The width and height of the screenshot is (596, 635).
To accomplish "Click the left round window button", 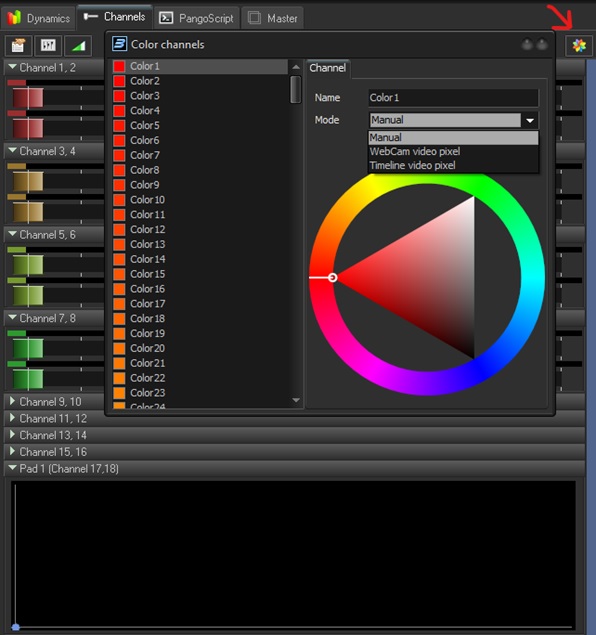I will pos(527,44).
